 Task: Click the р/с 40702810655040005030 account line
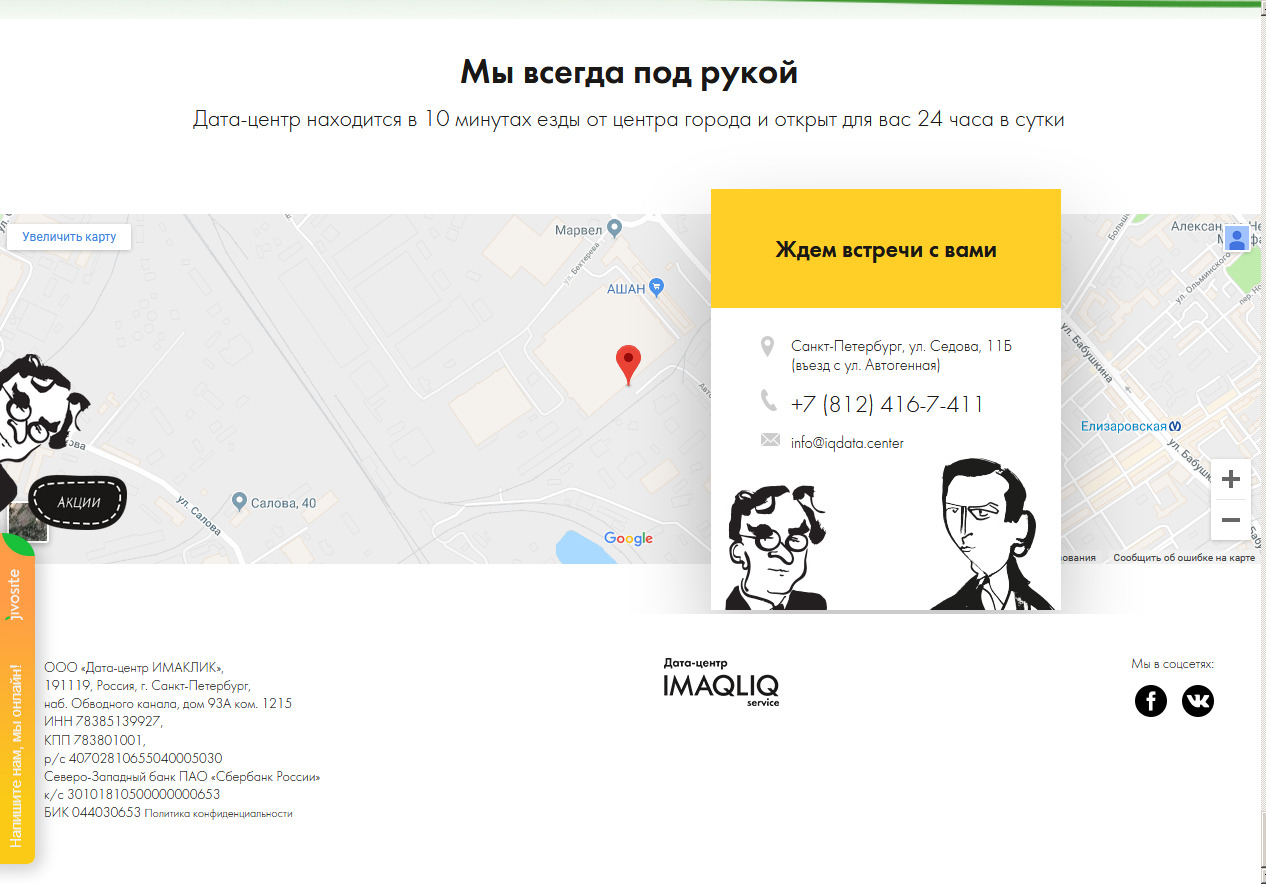click(x=133, y=758)
